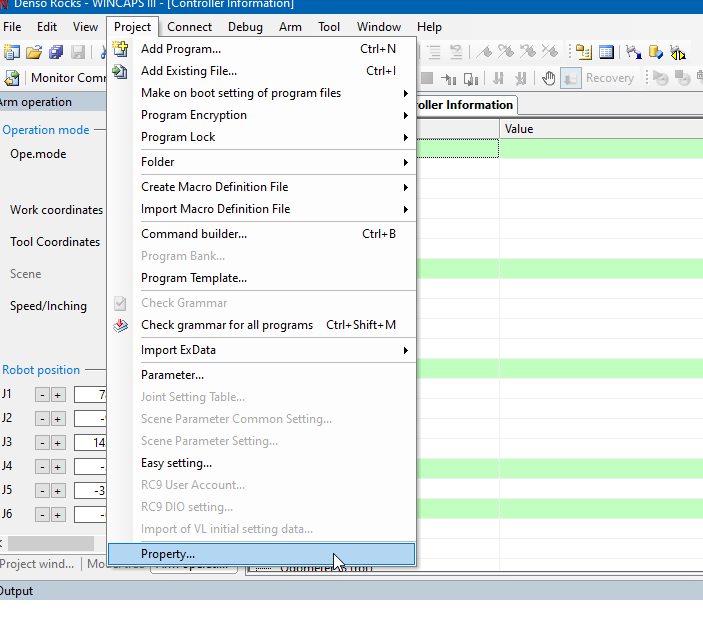Image resolution: width=703 pixels, height=622 pixels.
Task: Open Easy setting... from the menu
Action: tap(262, 463)
